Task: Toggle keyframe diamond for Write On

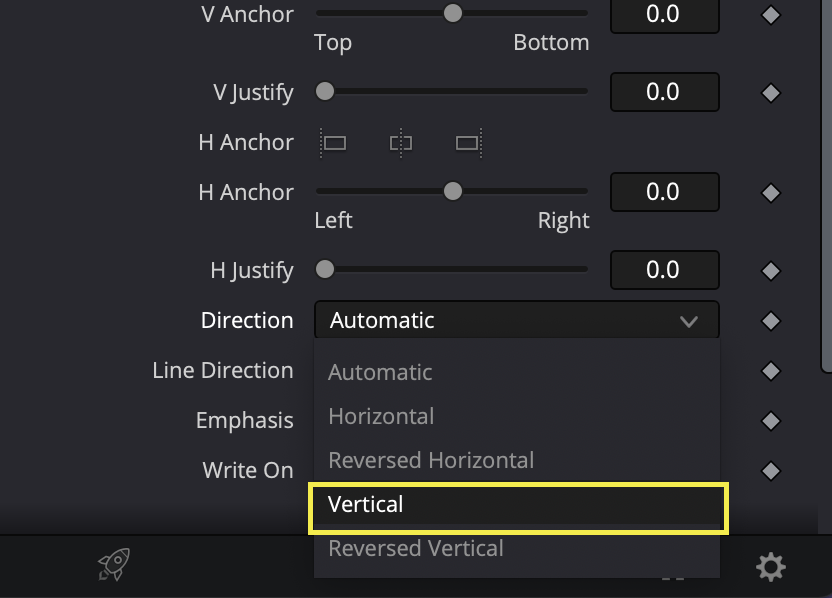Action: (x=770, y=470)
